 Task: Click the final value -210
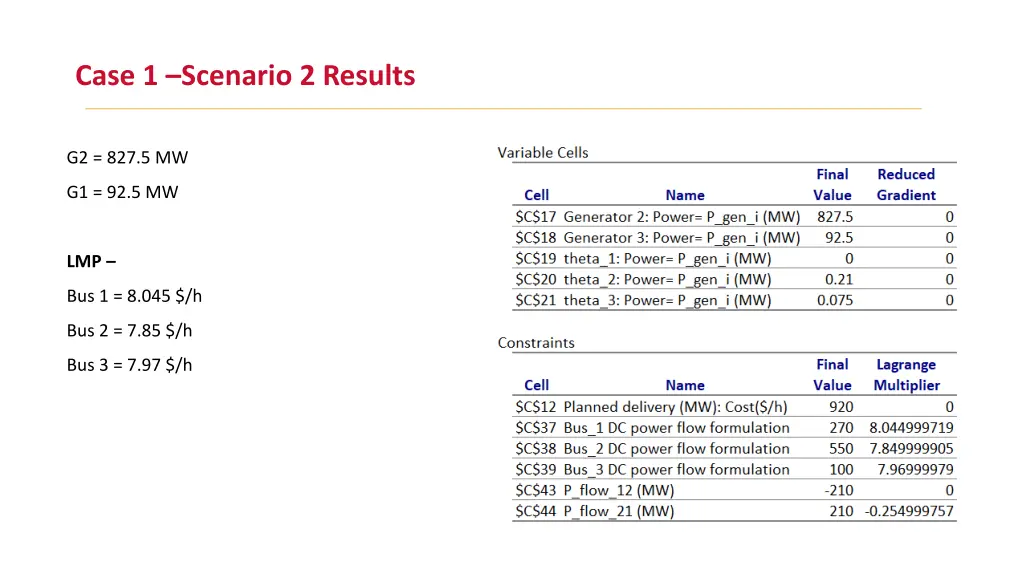(839, 490)
